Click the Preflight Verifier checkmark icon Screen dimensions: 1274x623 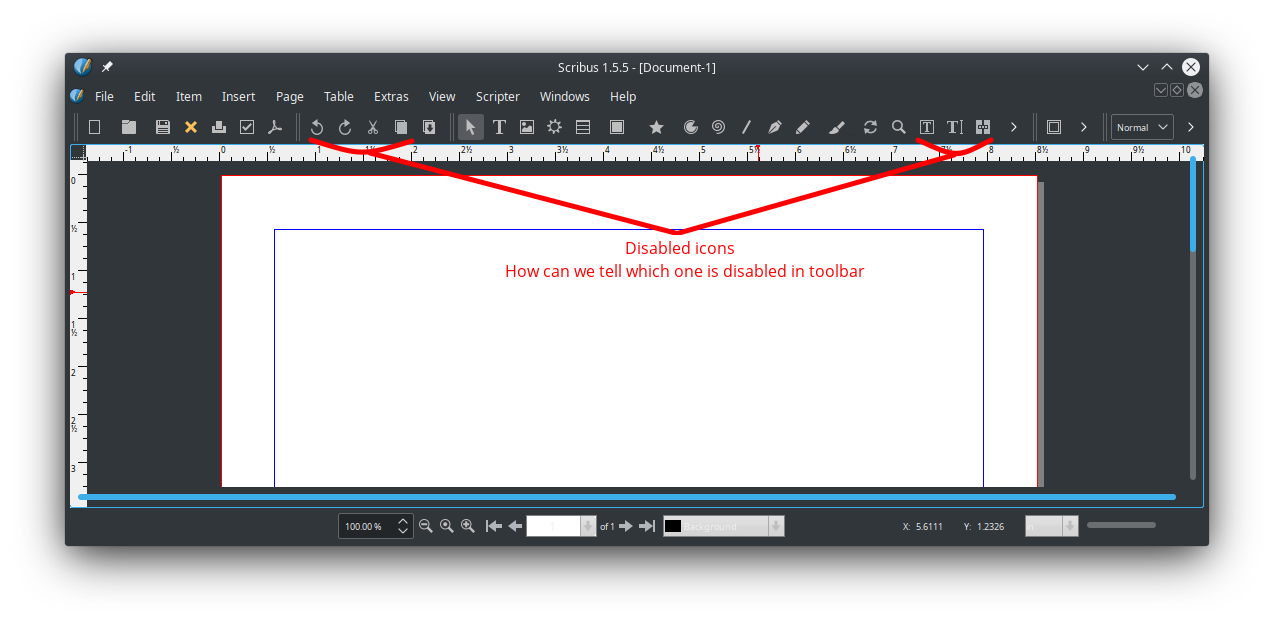(247, 127)
